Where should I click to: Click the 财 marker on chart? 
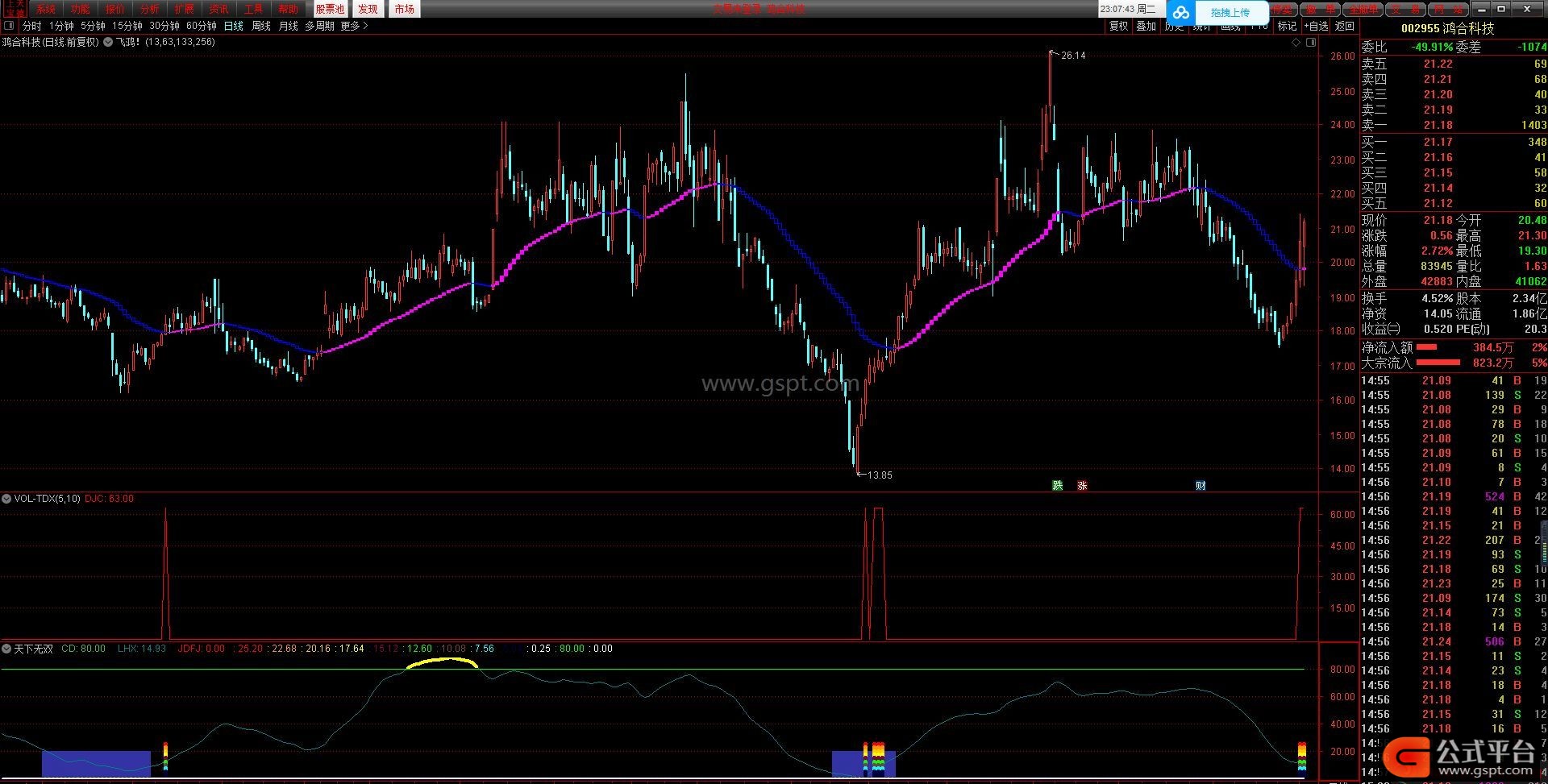coord(1201,485)
